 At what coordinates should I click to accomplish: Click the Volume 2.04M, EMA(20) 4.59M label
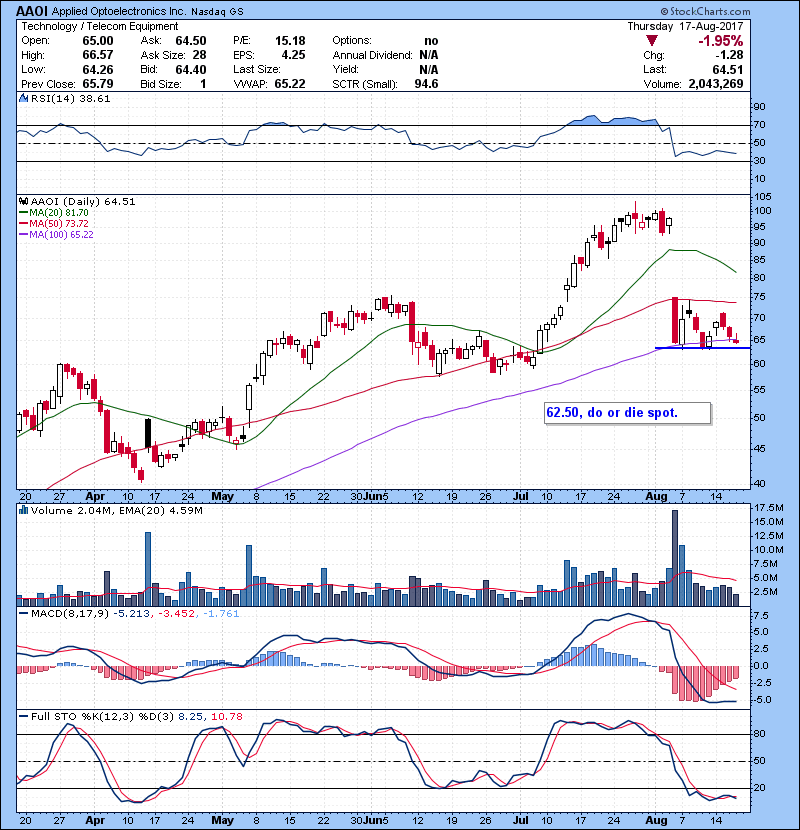(x=116, y=511)
